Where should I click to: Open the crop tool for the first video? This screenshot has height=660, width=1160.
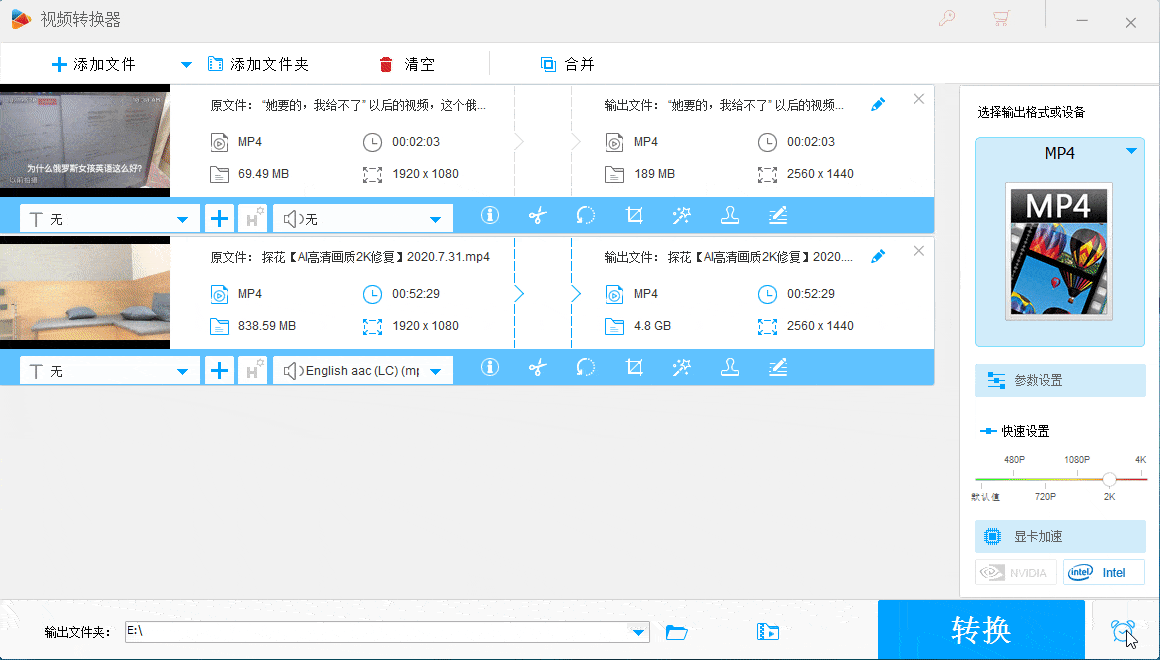633,215
